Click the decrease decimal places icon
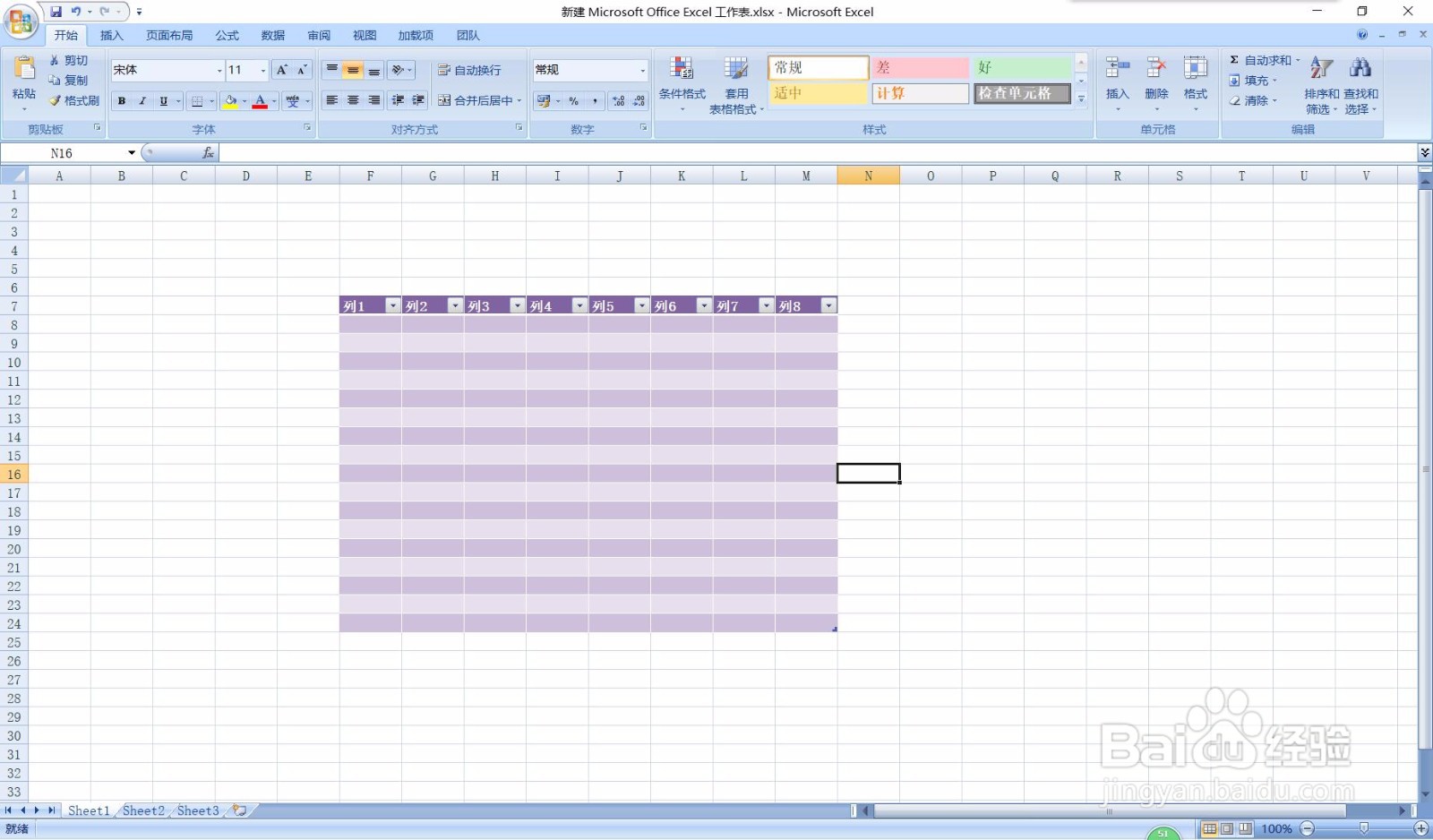The image size is (1433, 840). pyautogui.click(x=639, y=101)
